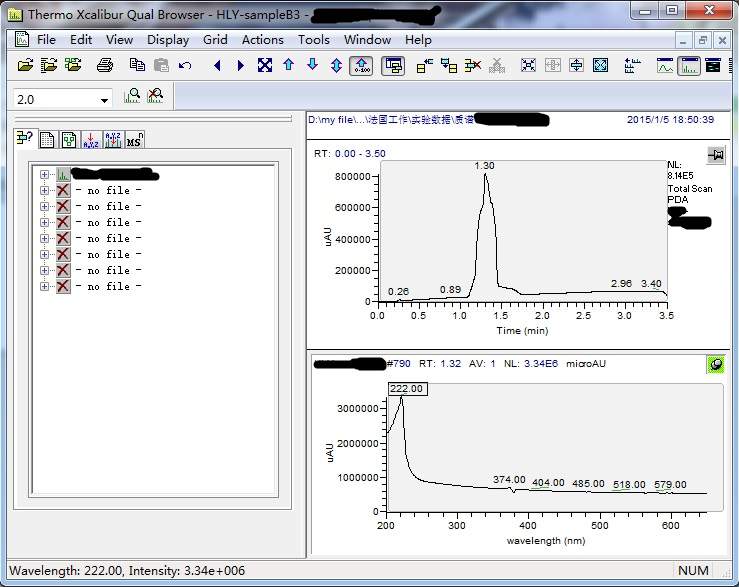The image size is (739, 587).
Task: Toggle the pin on spectrum pane
Action: pyautogui.click(x=716, y=365)
